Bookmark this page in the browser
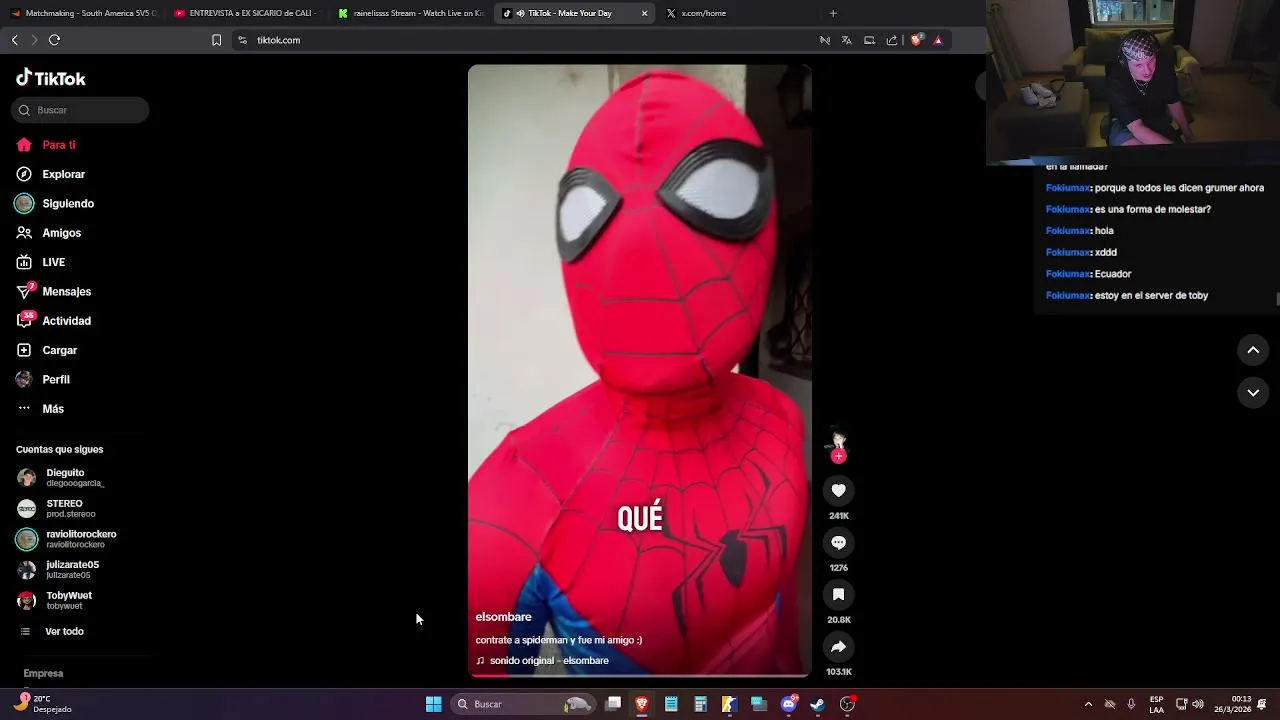1280x720 pixels. click(x=216, y=40)
